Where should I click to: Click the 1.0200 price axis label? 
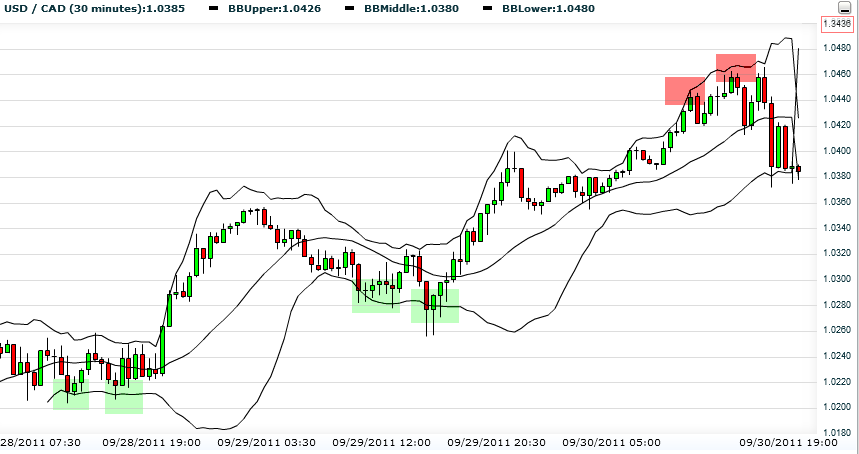click(837, 407)
